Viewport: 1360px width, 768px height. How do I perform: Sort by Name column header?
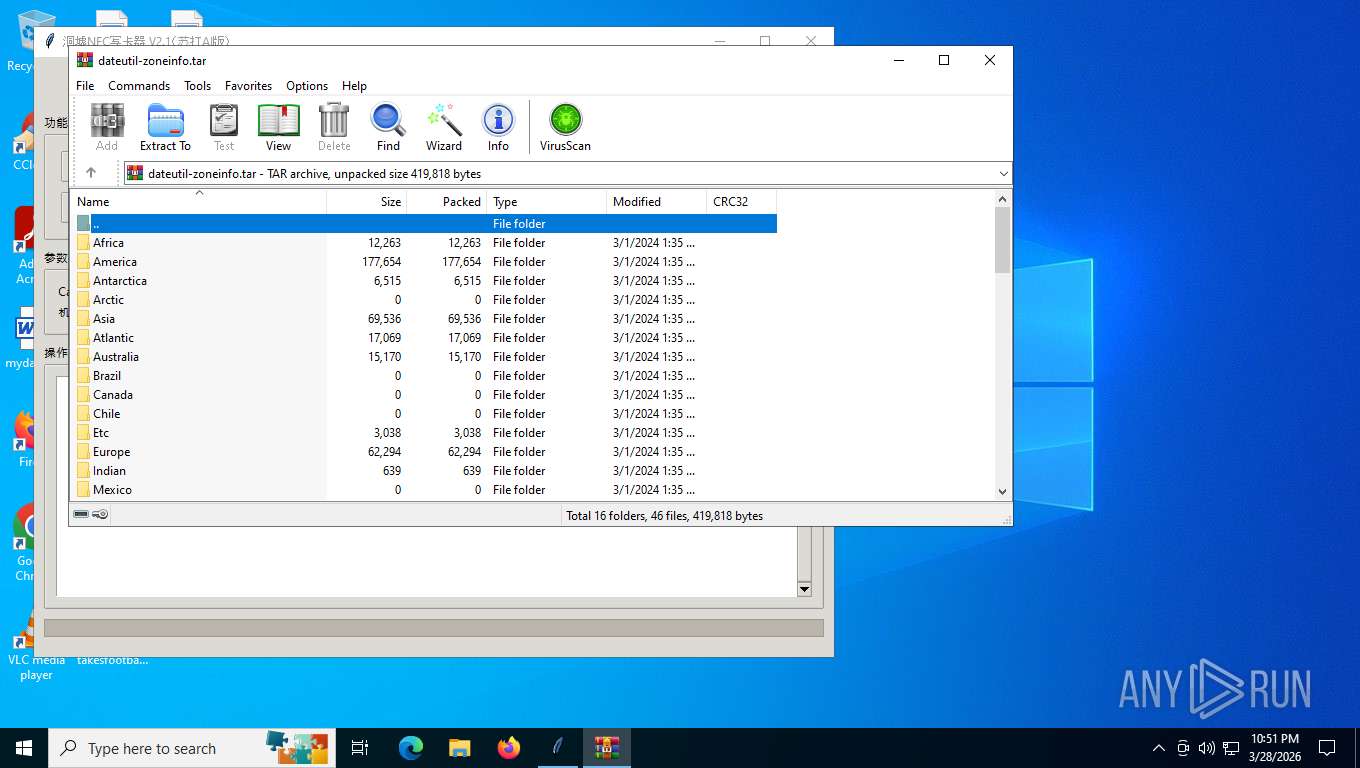(198, 202)
